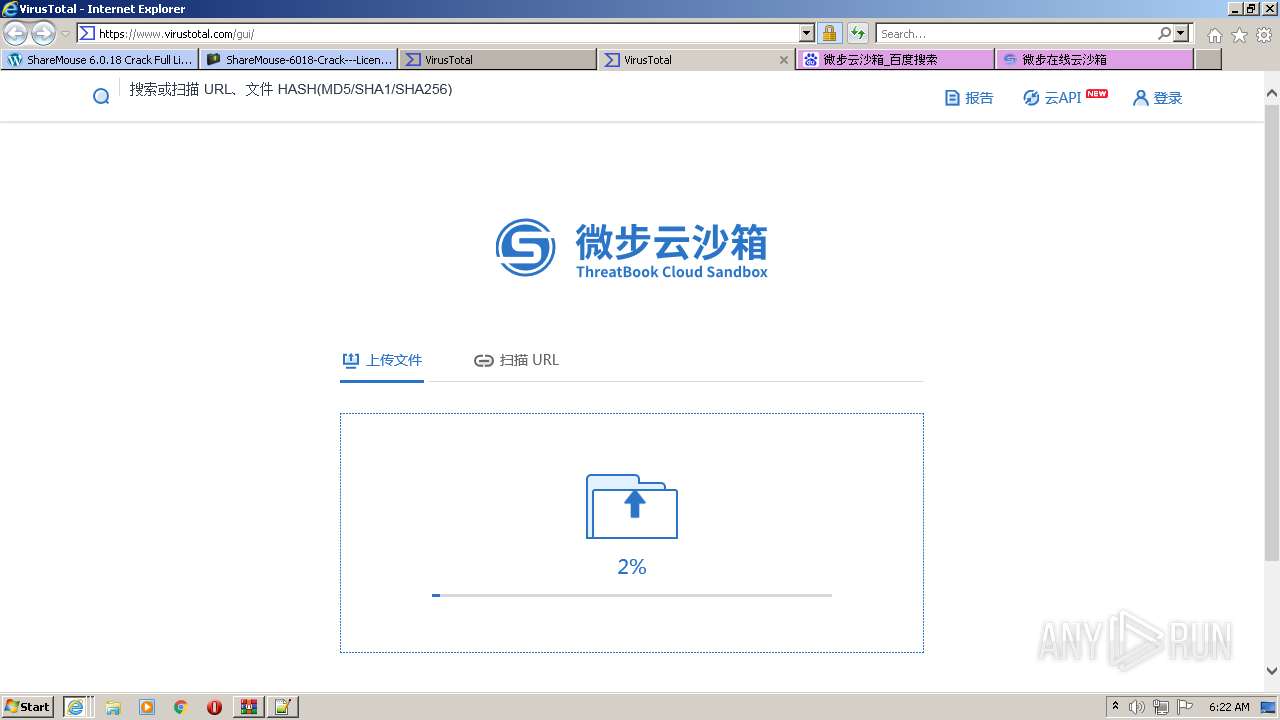Click the volume speaker tray icon

[1137, 707]
